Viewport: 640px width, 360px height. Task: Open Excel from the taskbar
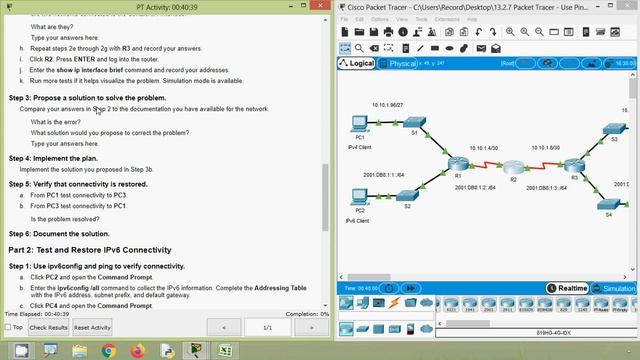[225, 351]
